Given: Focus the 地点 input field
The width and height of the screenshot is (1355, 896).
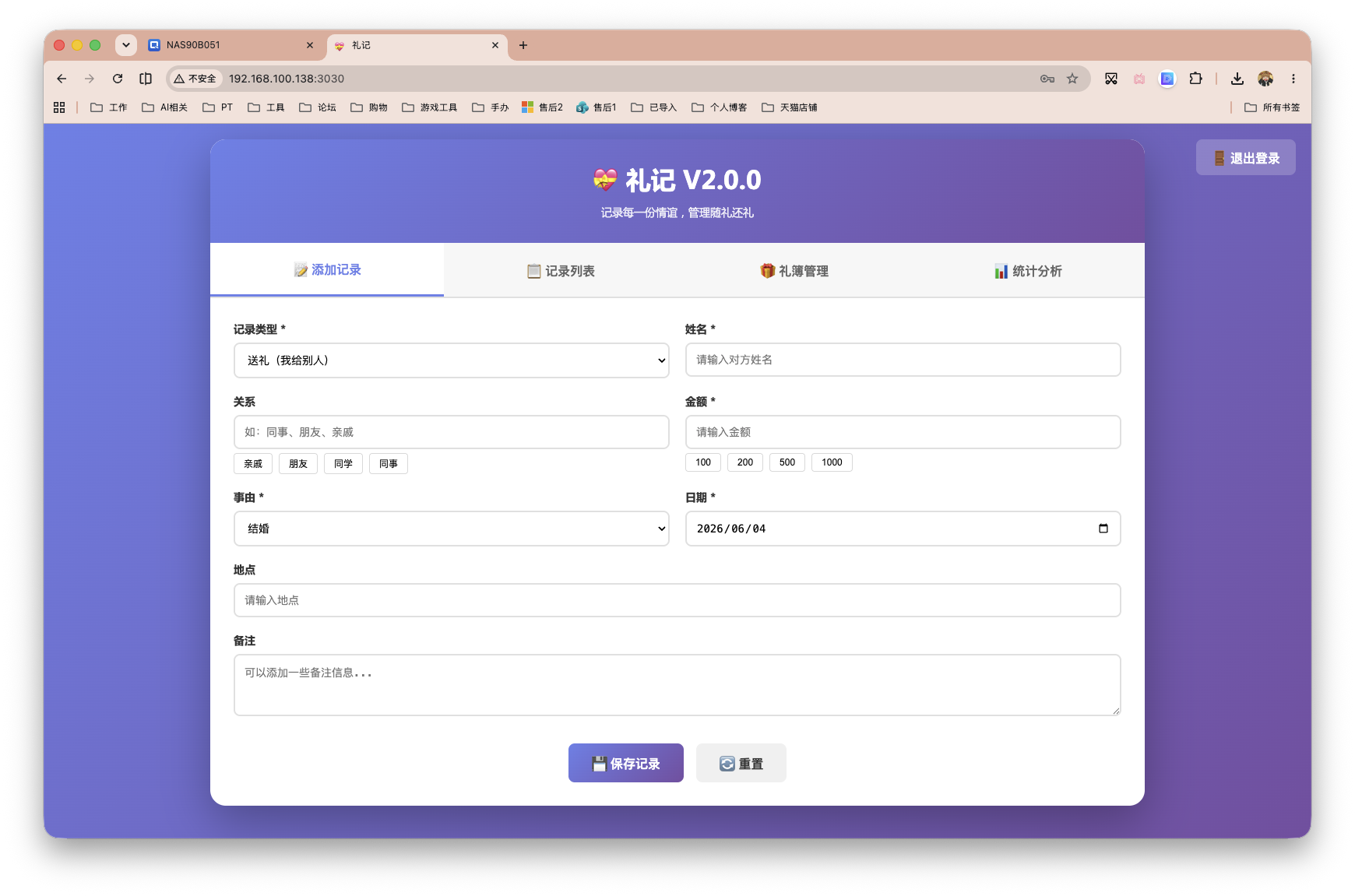Looking at the screenshot, I should coord(677,600).
